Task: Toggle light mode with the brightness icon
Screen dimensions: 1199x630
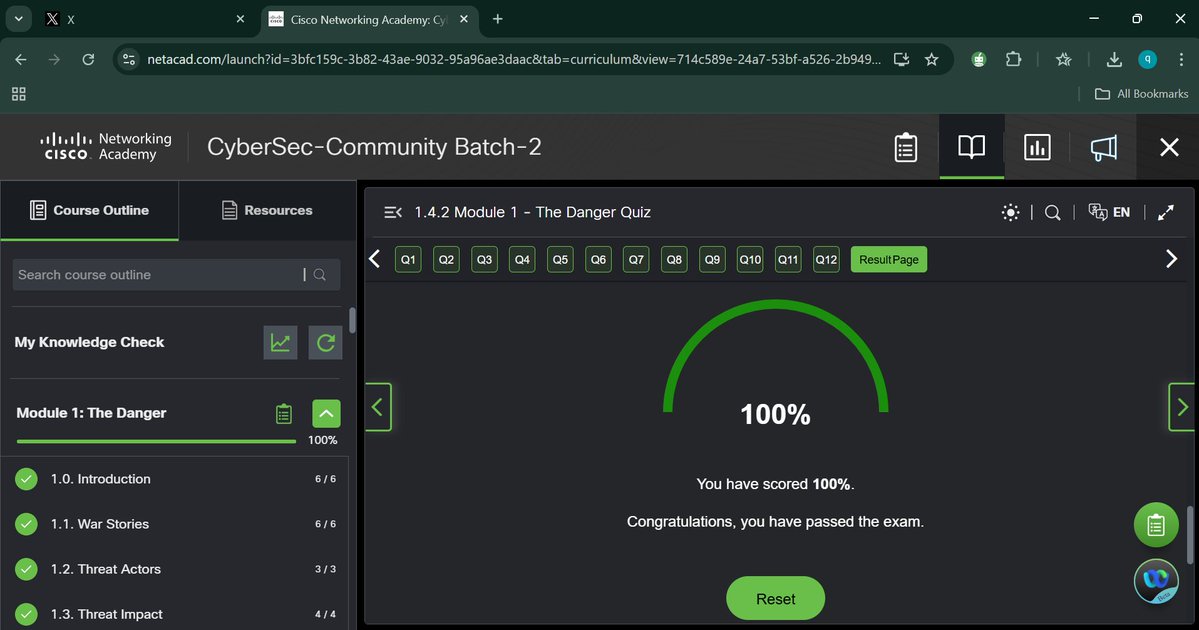Action: 1009,212
